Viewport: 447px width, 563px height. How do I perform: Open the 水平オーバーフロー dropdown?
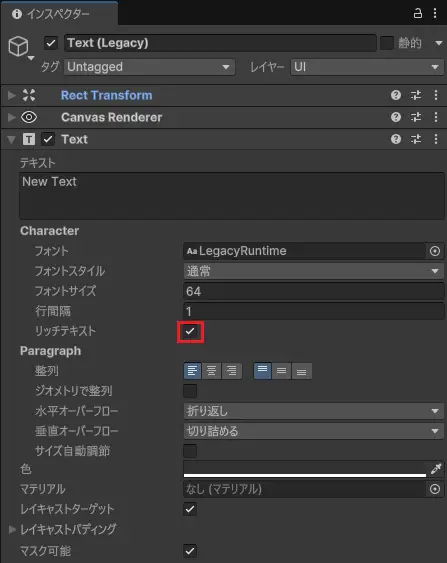pos(313,411)
